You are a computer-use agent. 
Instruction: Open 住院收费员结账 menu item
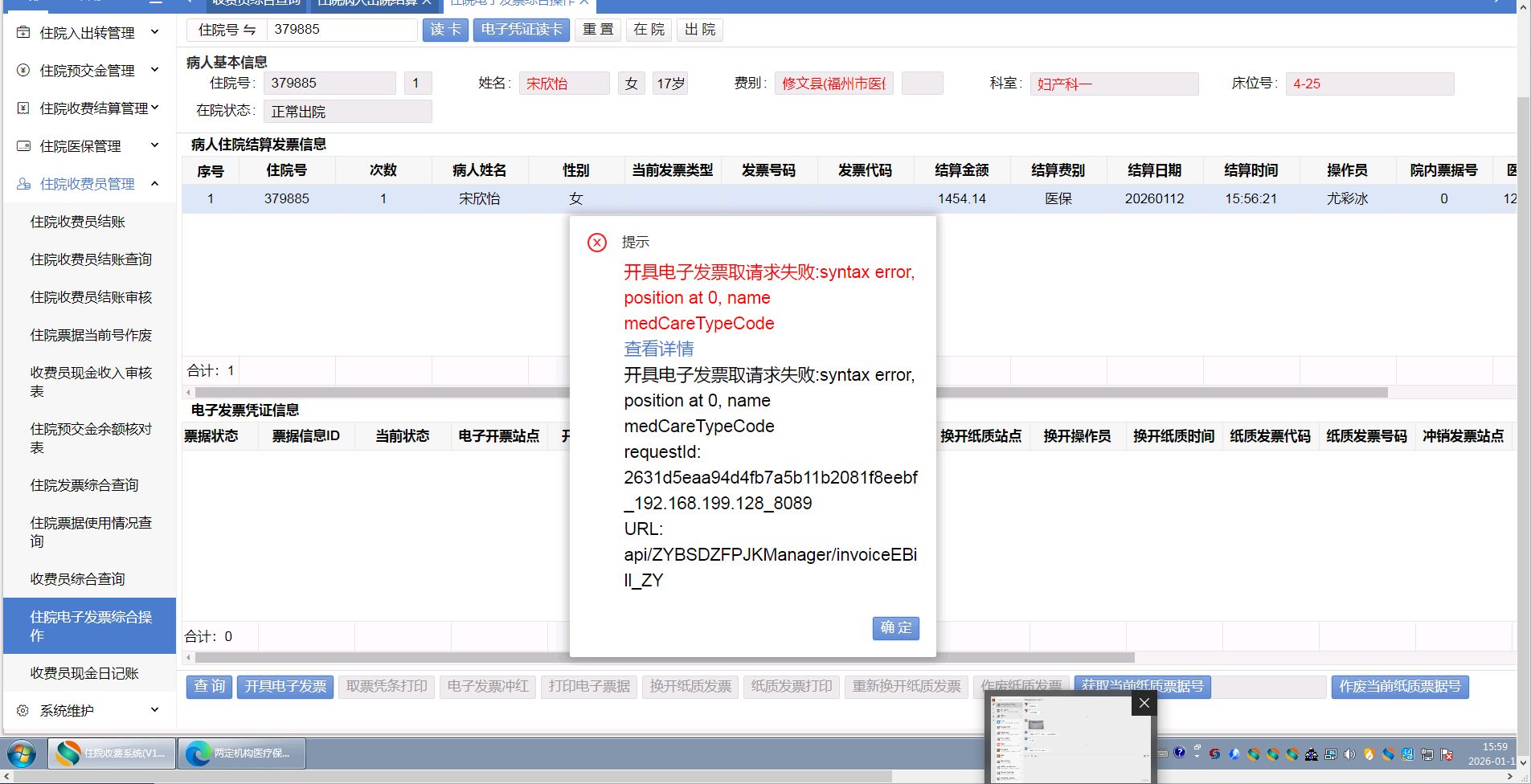[x=89, y=222]
